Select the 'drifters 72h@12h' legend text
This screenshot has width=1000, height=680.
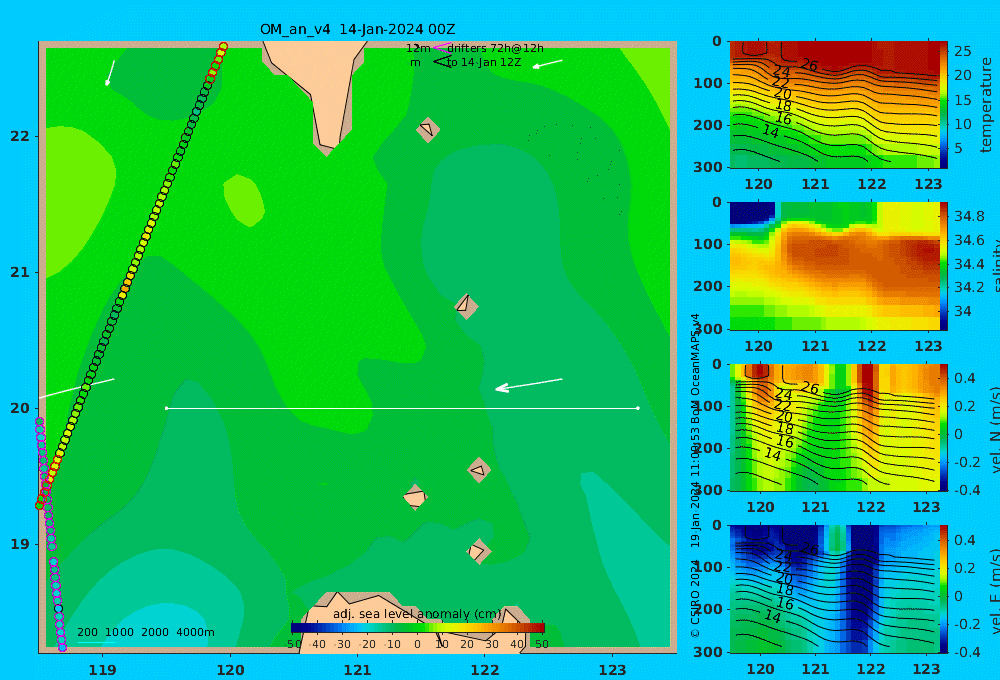click(x=496, y=48)
